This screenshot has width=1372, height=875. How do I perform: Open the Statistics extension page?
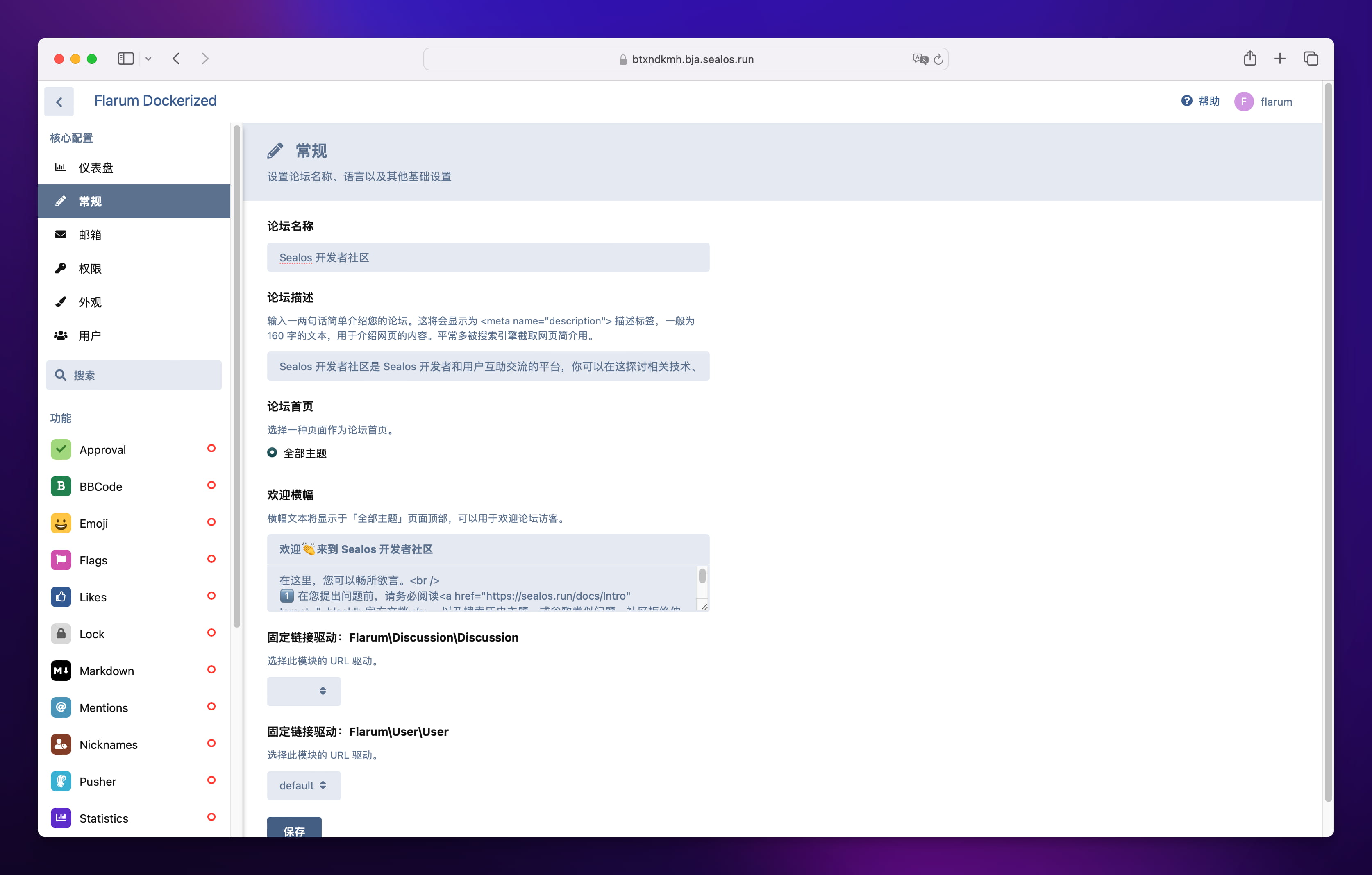click(134, 818)
